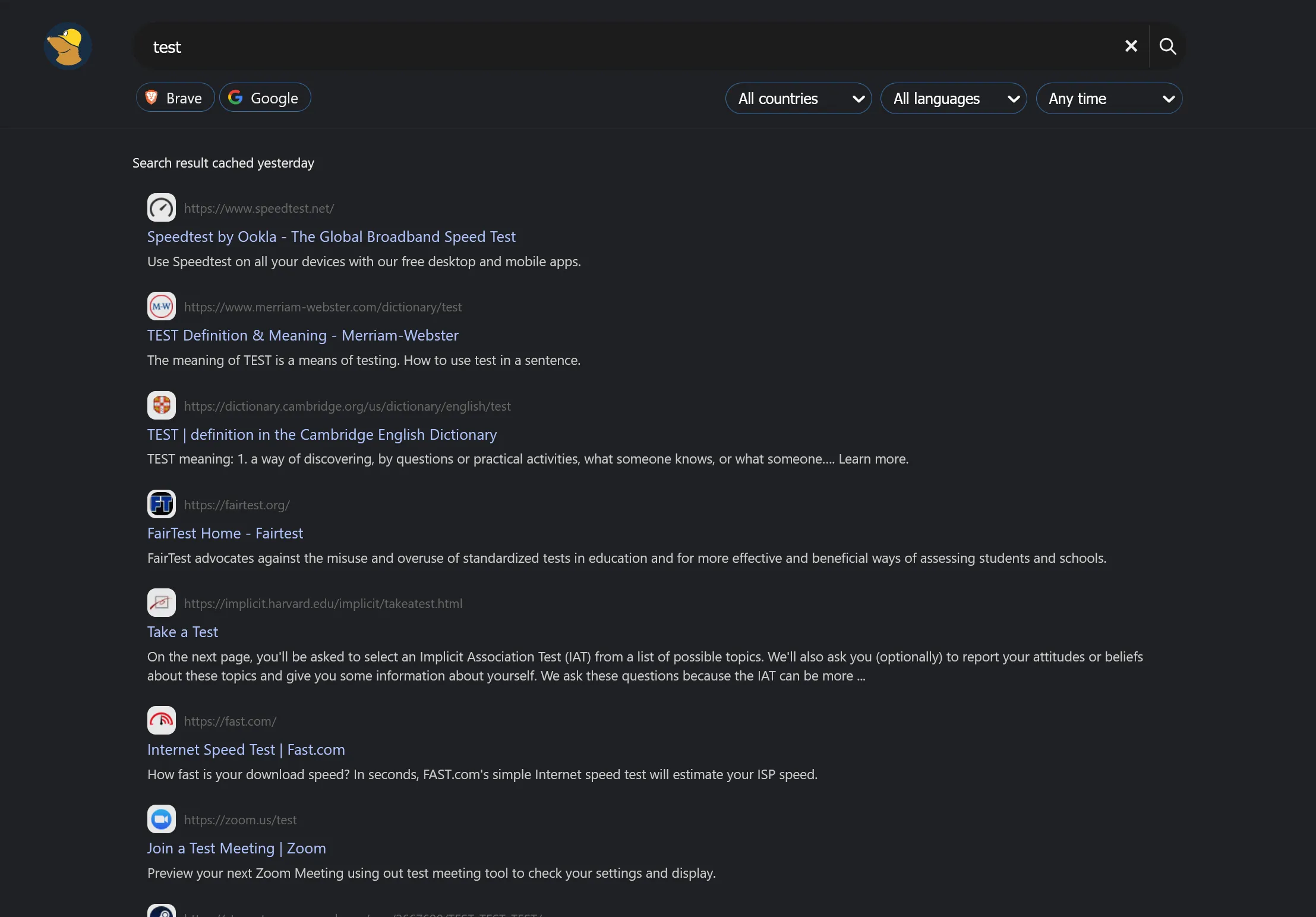
Task: Click the Speedtest gauge favicon
Action: [161, 208]
